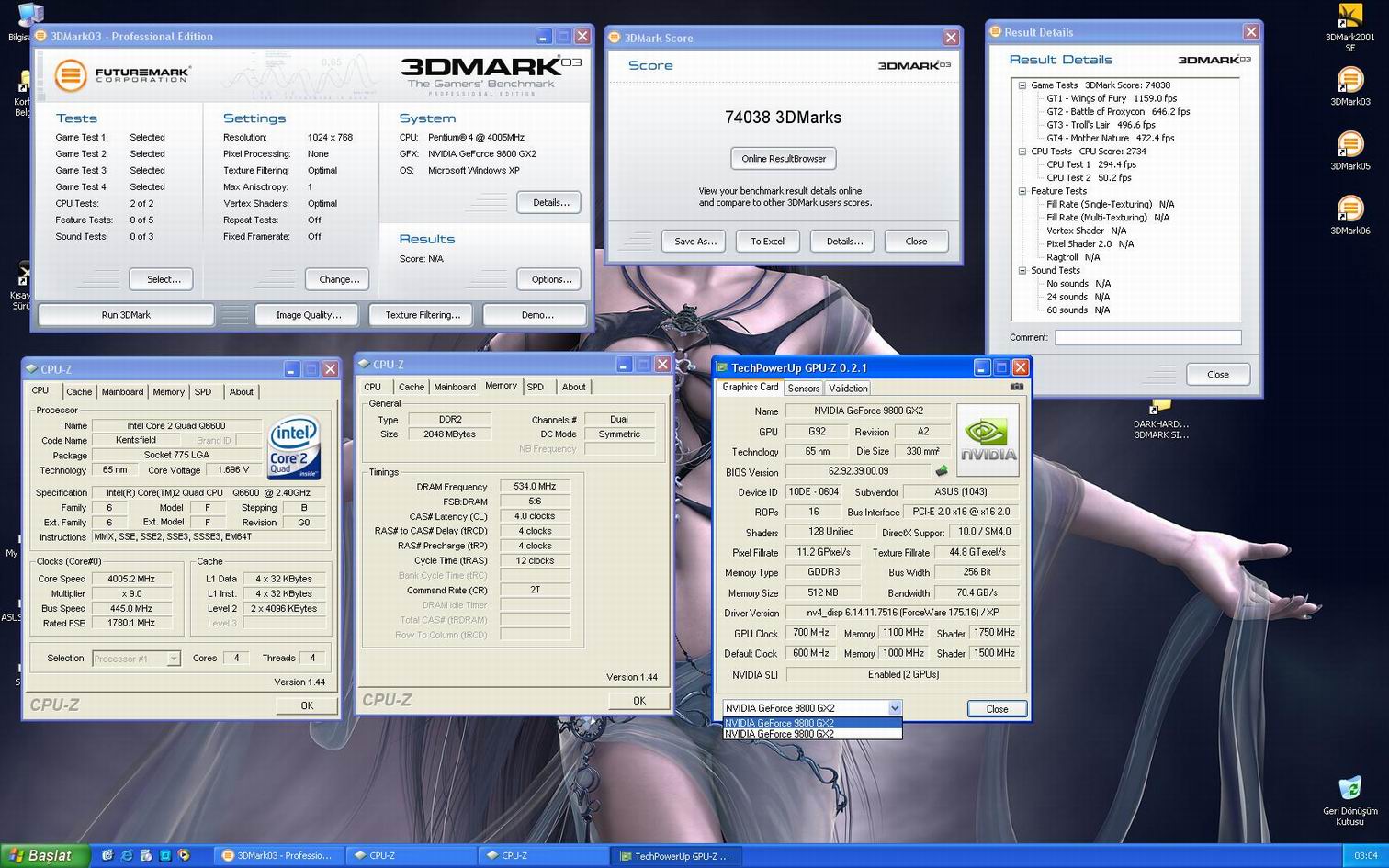Click the GPU-Z camera screenshot icon
The width and height of the screenshot is (1389, 868).
[1016, 387]
